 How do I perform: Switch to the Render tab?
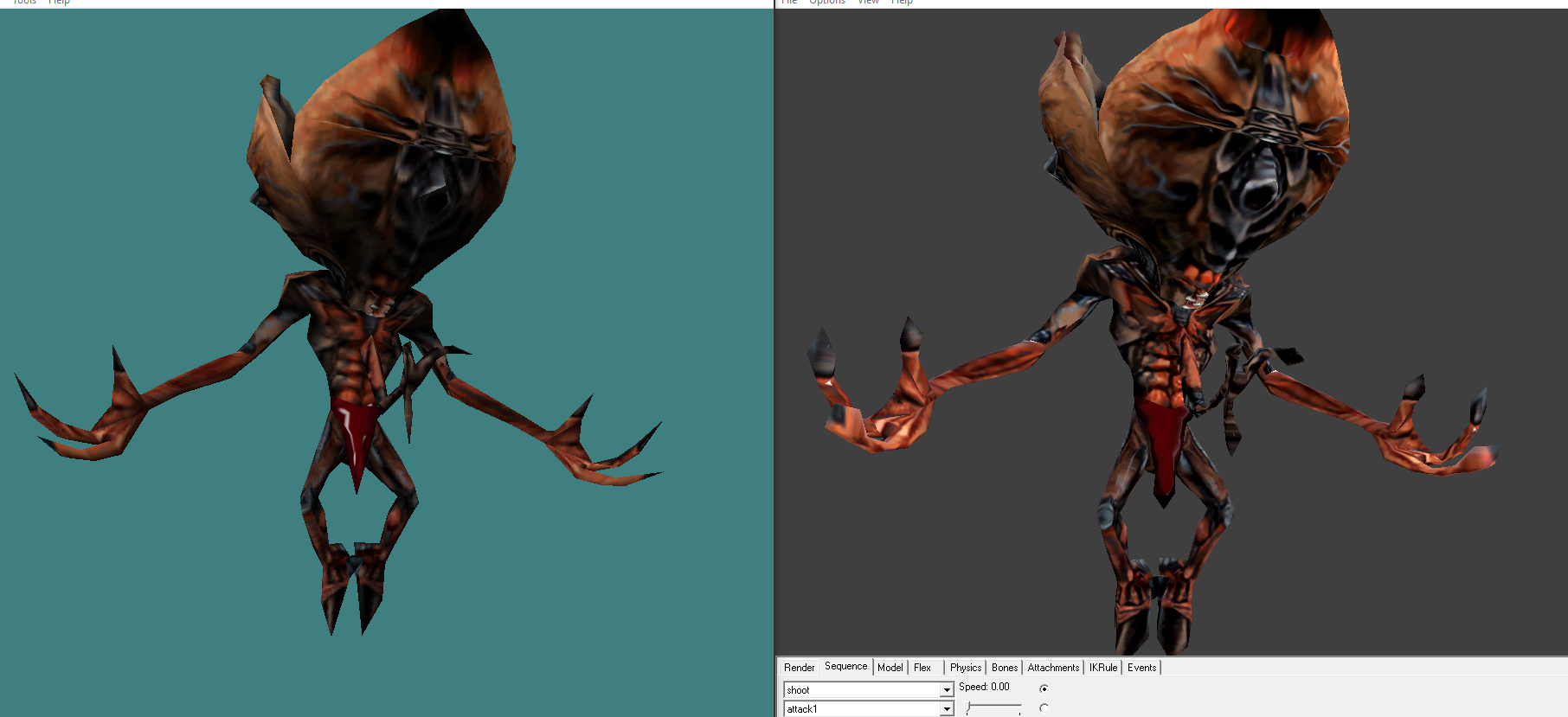pyautogui.click(x=799, y=668)
